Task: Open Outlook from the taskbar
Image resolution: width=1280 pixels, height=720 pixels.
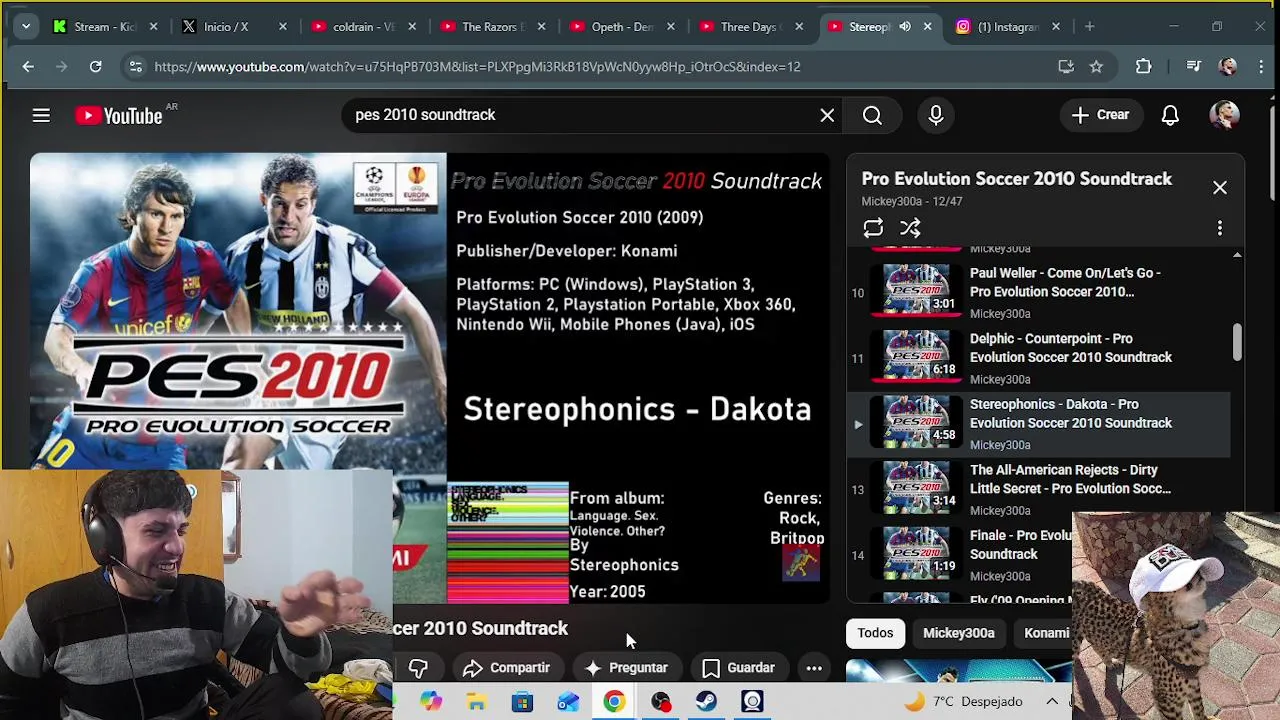Action: pyautogui.click(x=568, y=702)
